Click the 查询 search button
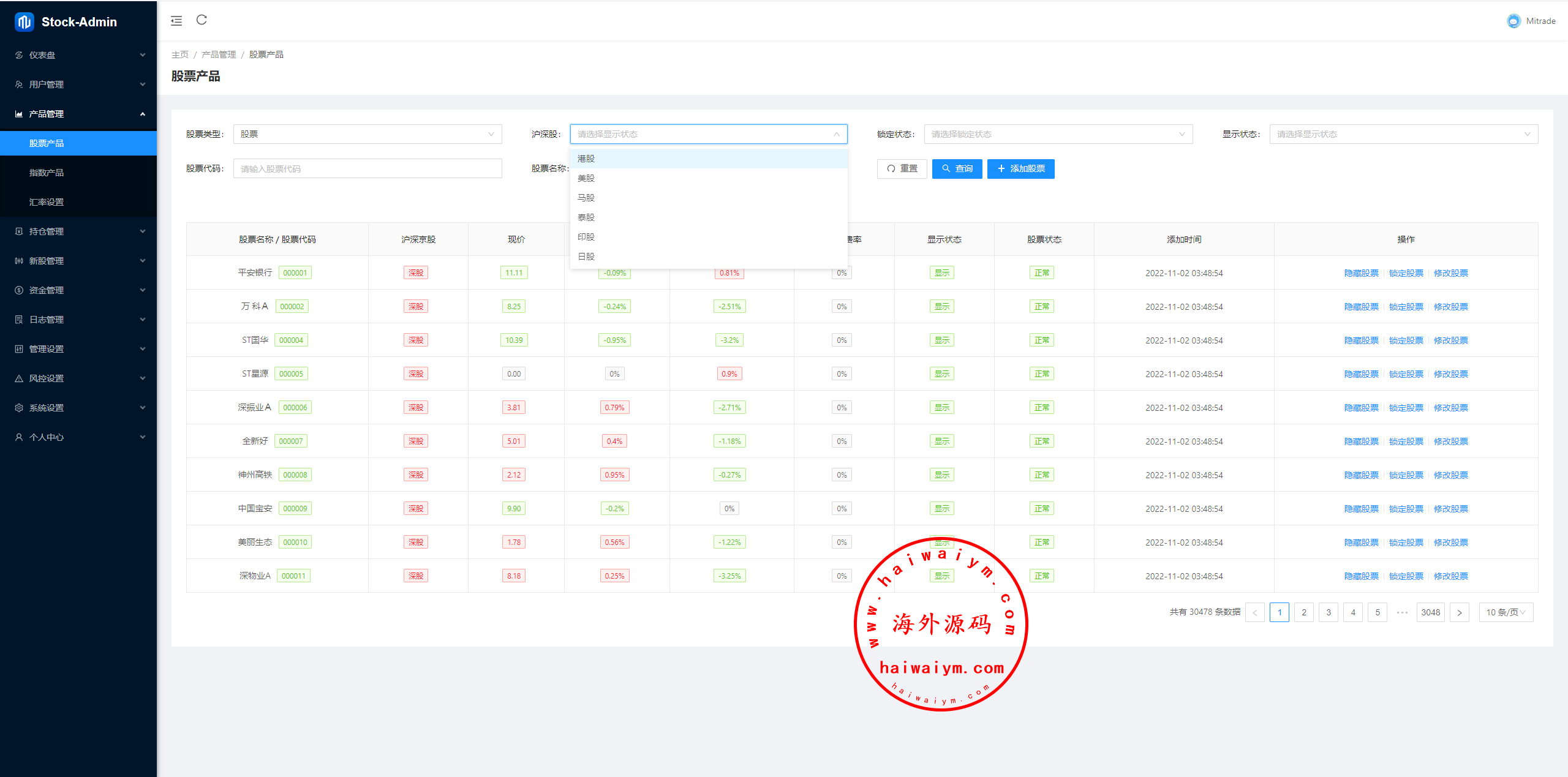The width and height of the screenshot is (1568, 777). (957, 169)
